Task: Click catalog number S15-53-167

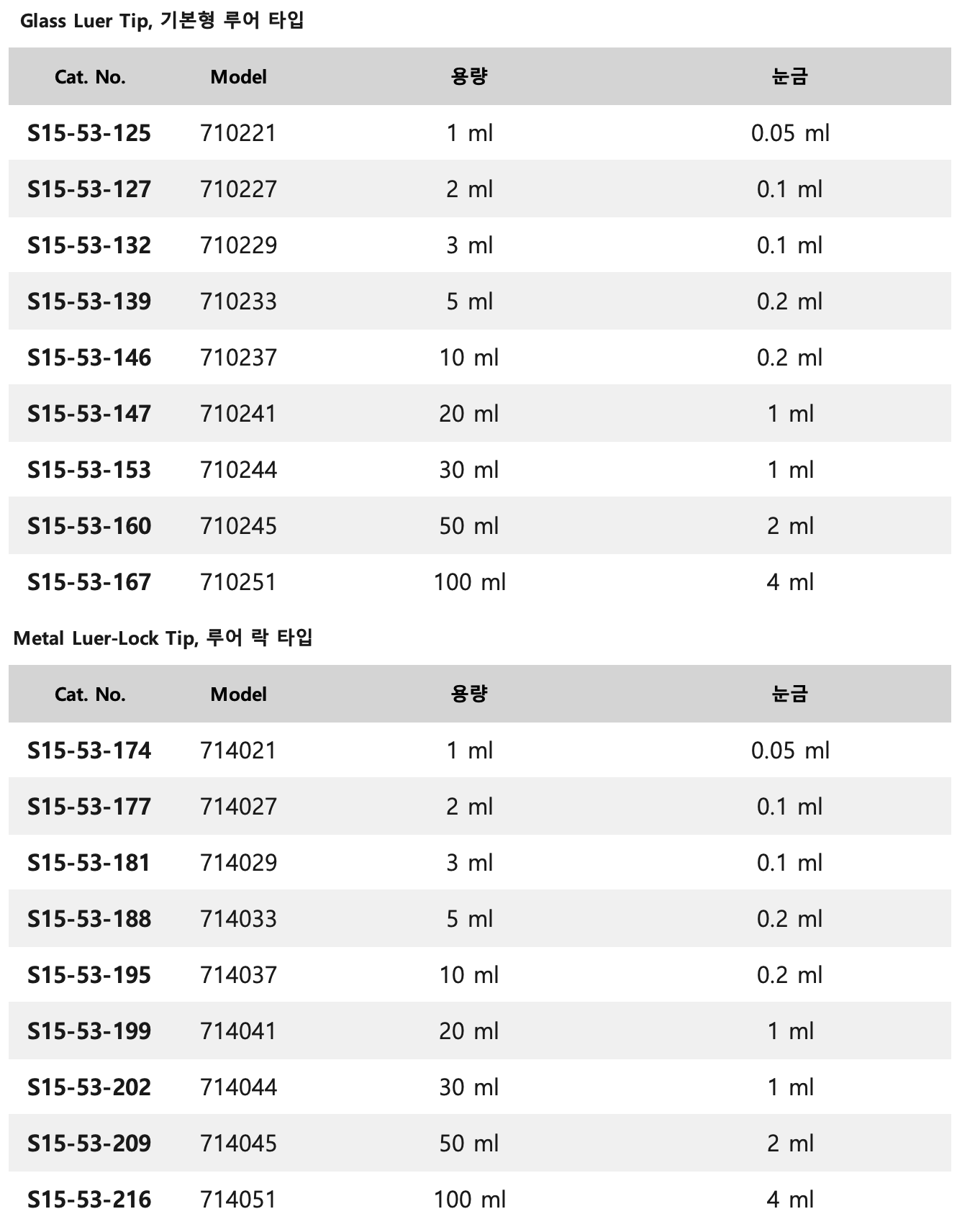Action: (89, 582)
